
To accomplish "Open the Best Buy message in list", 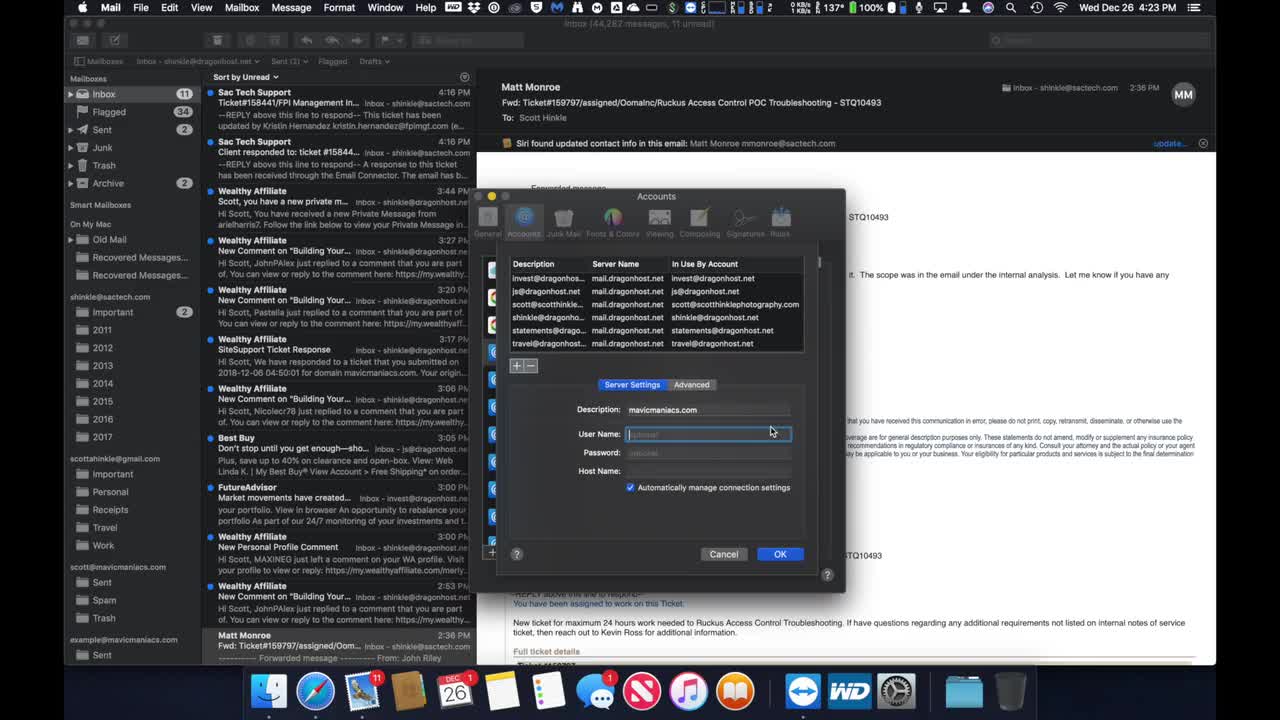I will (x=337, y=456).
